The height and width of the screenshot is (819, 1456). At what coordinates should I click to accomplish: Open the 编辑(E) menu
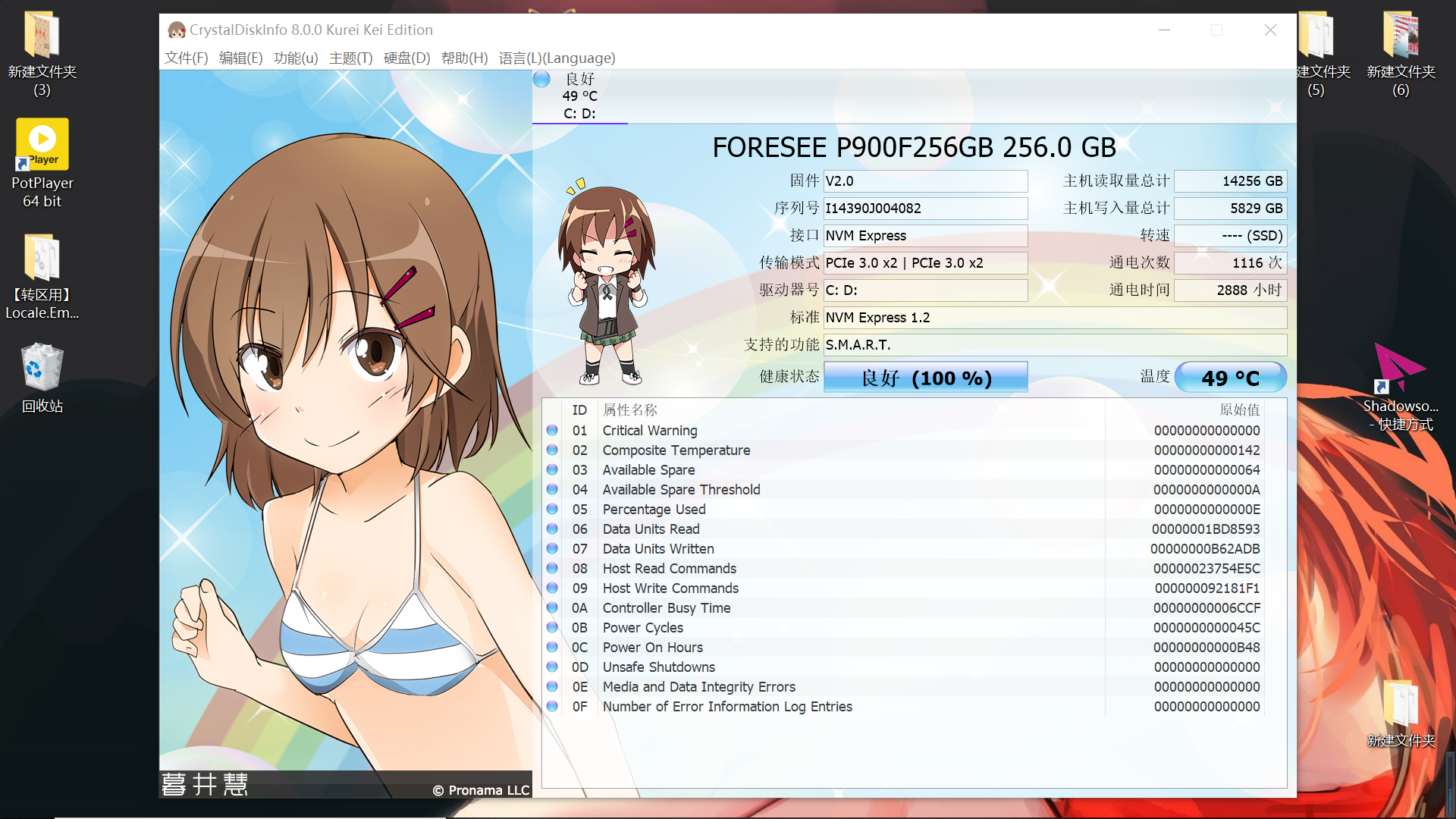tap(241, 58)
